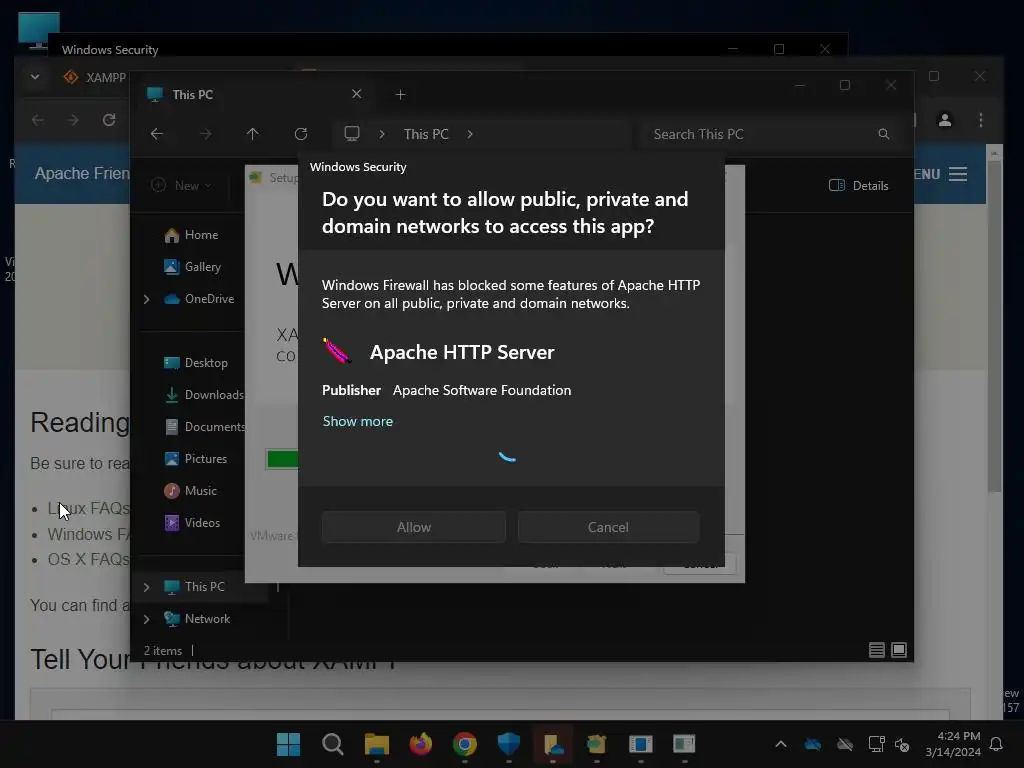
Task: Open Windows Security shield in taskbar
Action: tap(509, 744)
